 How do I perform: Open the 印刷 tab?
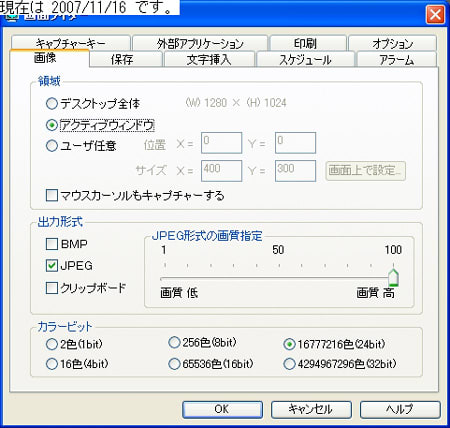[308, 43]
